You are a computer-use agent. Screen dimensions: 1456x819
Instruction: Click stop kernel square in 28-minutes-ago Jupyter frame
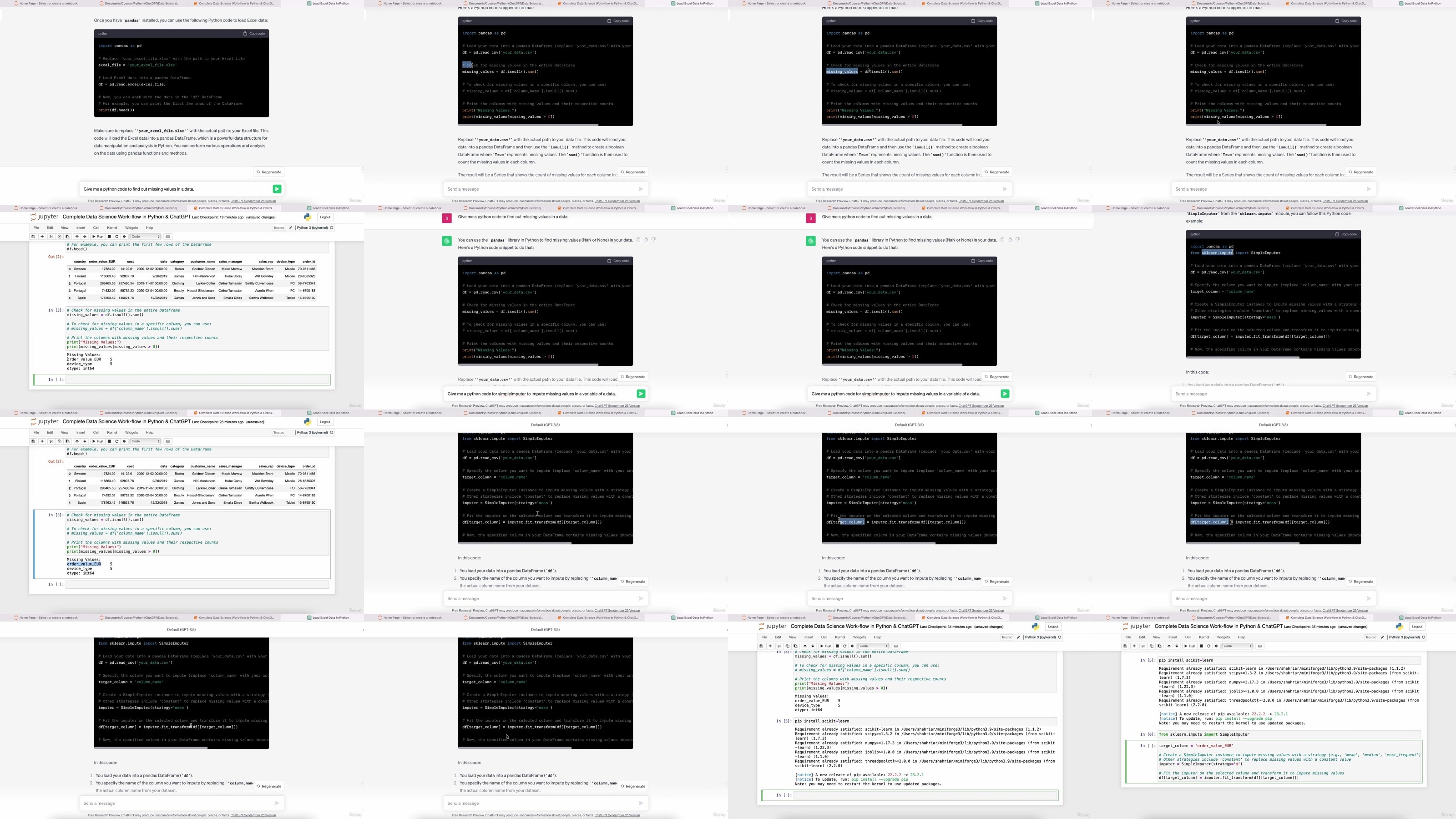click(109, 441)
